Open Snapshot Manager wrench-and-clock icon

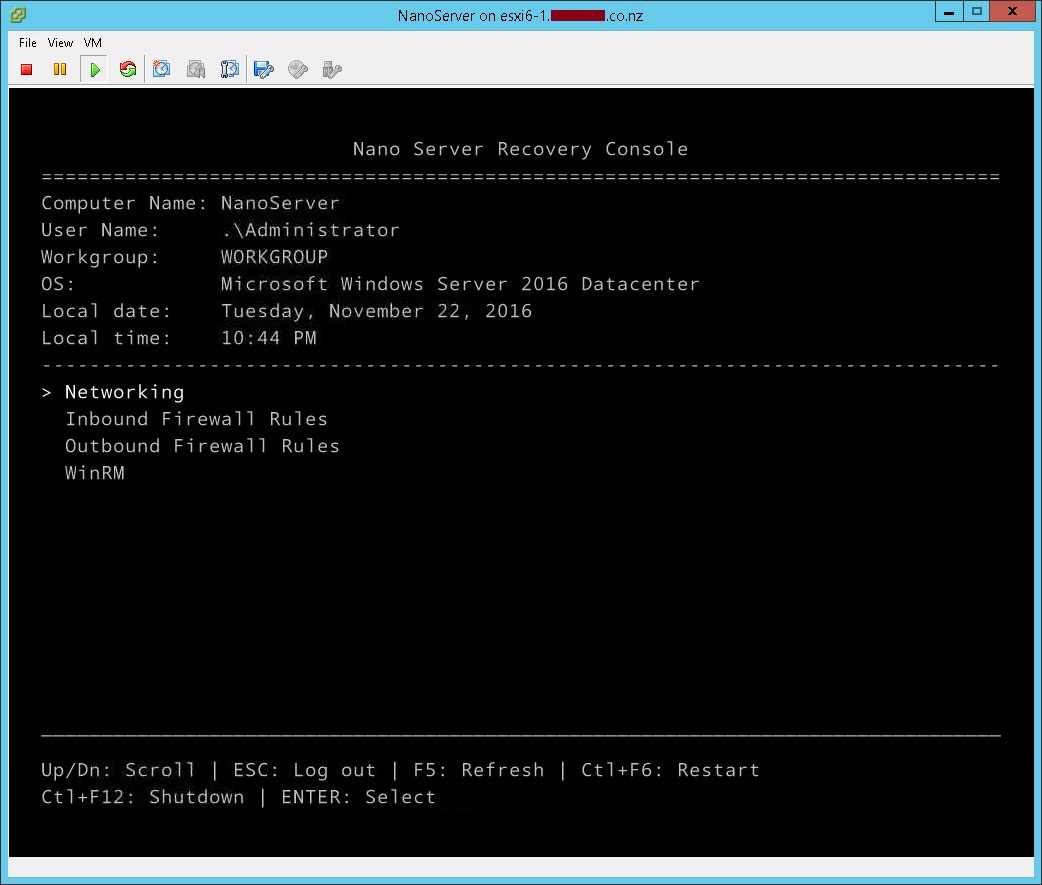pyautogui.click(x=229, y=69)
